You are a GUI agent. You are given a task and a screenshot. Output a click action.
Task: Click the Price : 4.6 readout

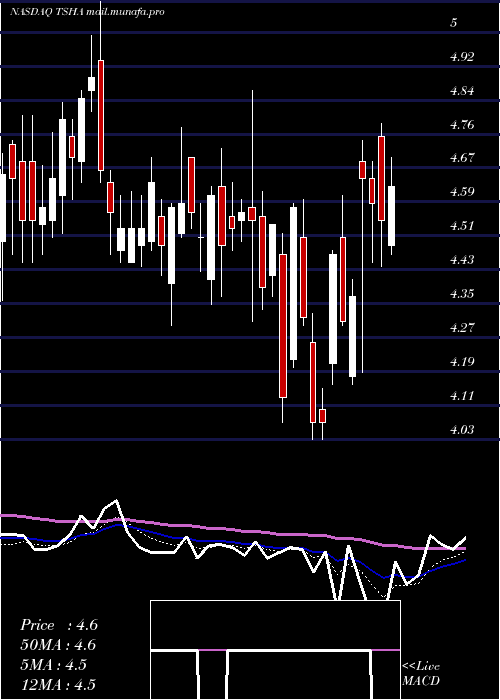[x=59, y=625]
